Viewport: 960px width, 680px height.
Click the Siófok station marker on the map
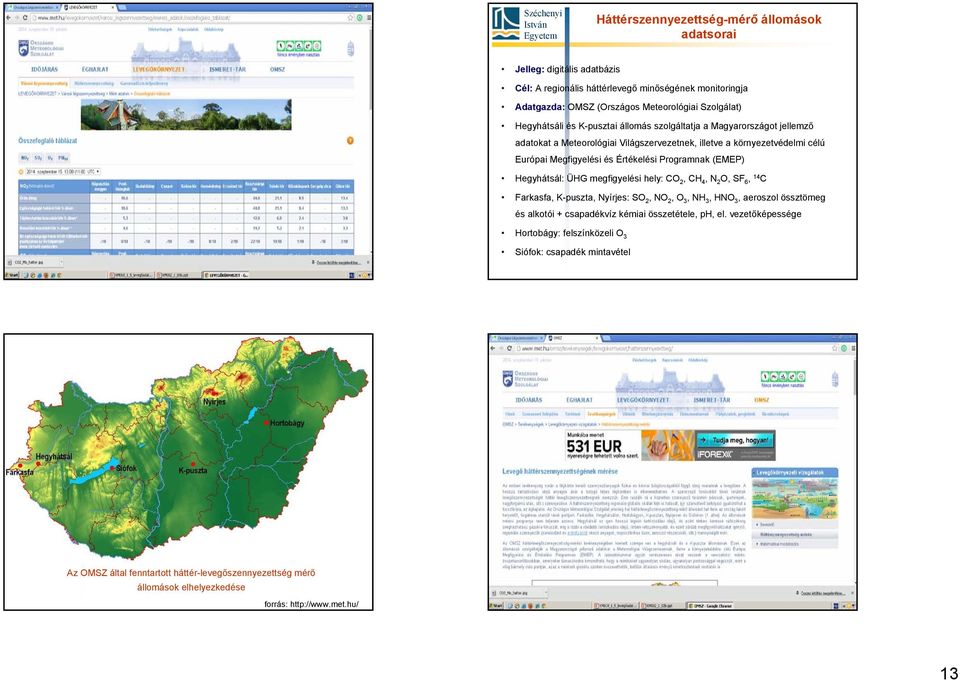[x=113, y=468]
